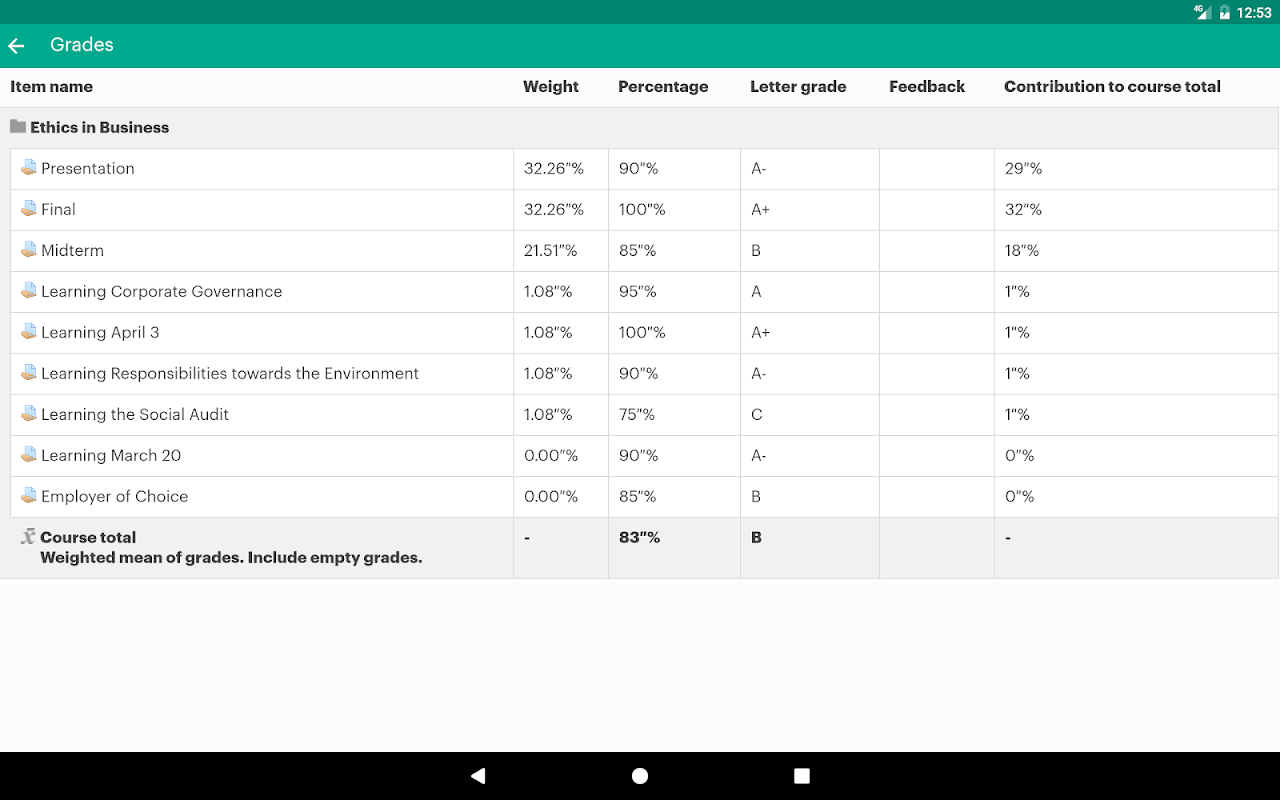Open the Presentation grade item

coord(88,168)
